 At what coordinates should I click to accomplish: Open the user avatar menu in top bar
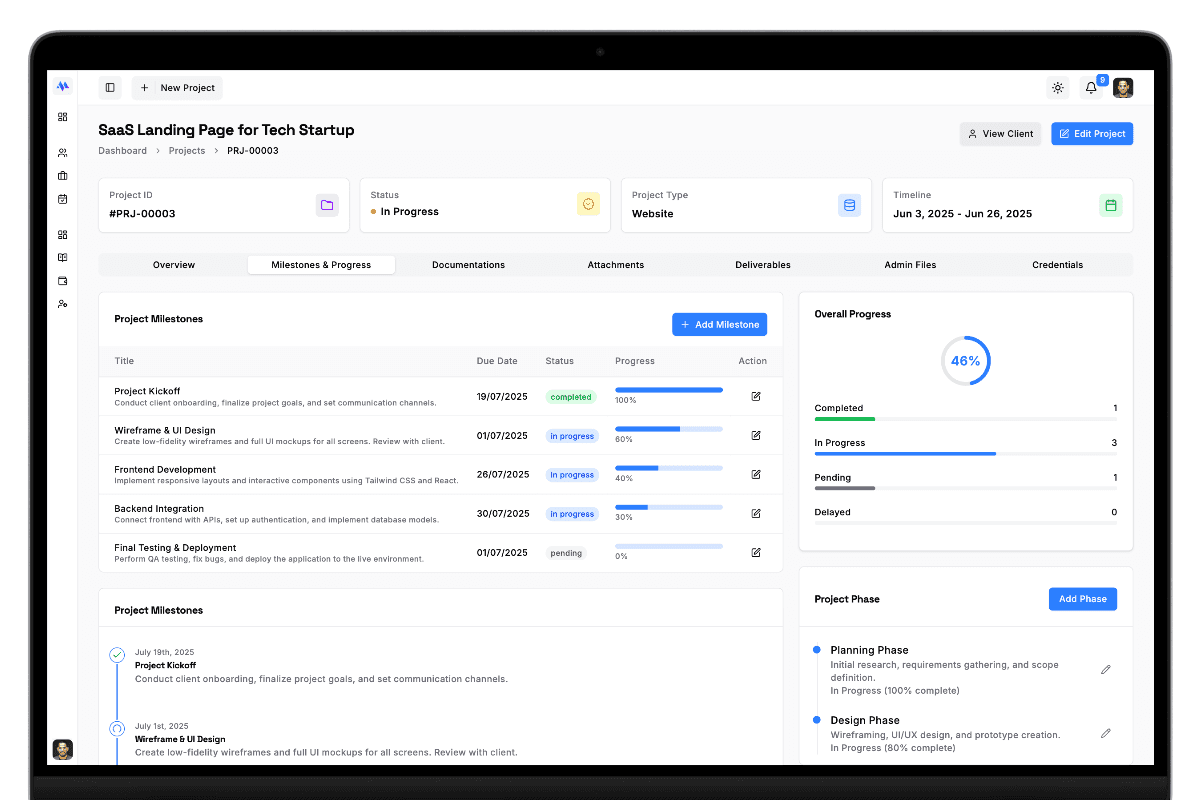[1123, 88]
